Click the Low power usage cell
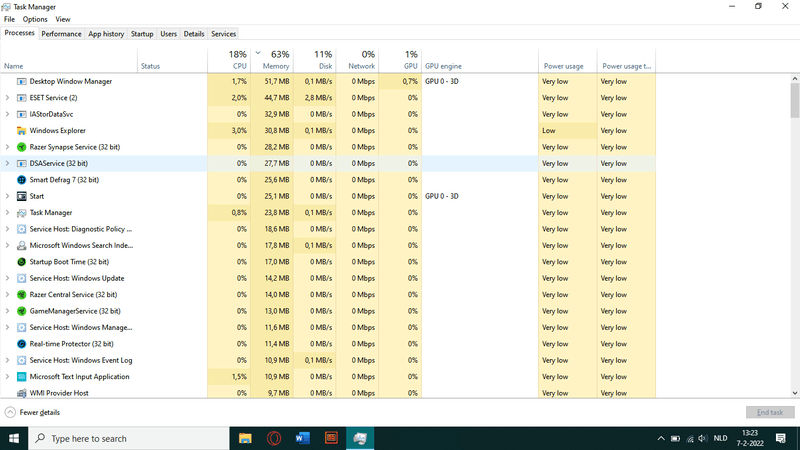The image size is (800, 450). [x=567, y=131]
